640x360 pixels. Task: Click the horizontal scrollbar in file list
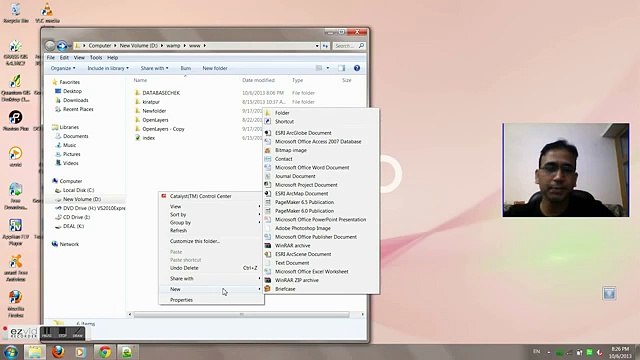242,314
